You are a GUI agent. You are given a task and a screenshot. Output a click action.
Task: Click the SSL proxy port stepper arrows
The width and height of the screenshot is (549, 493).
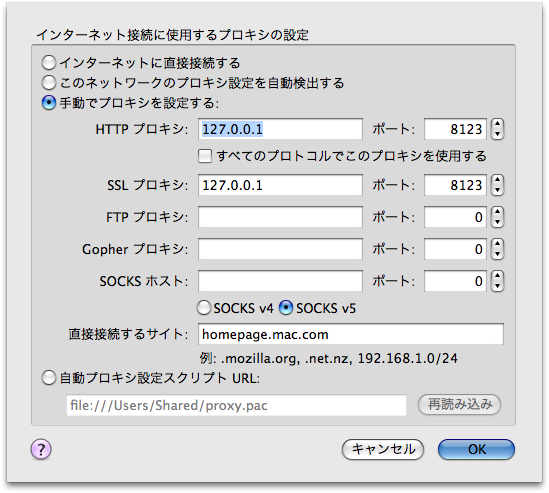click(498, 185)
